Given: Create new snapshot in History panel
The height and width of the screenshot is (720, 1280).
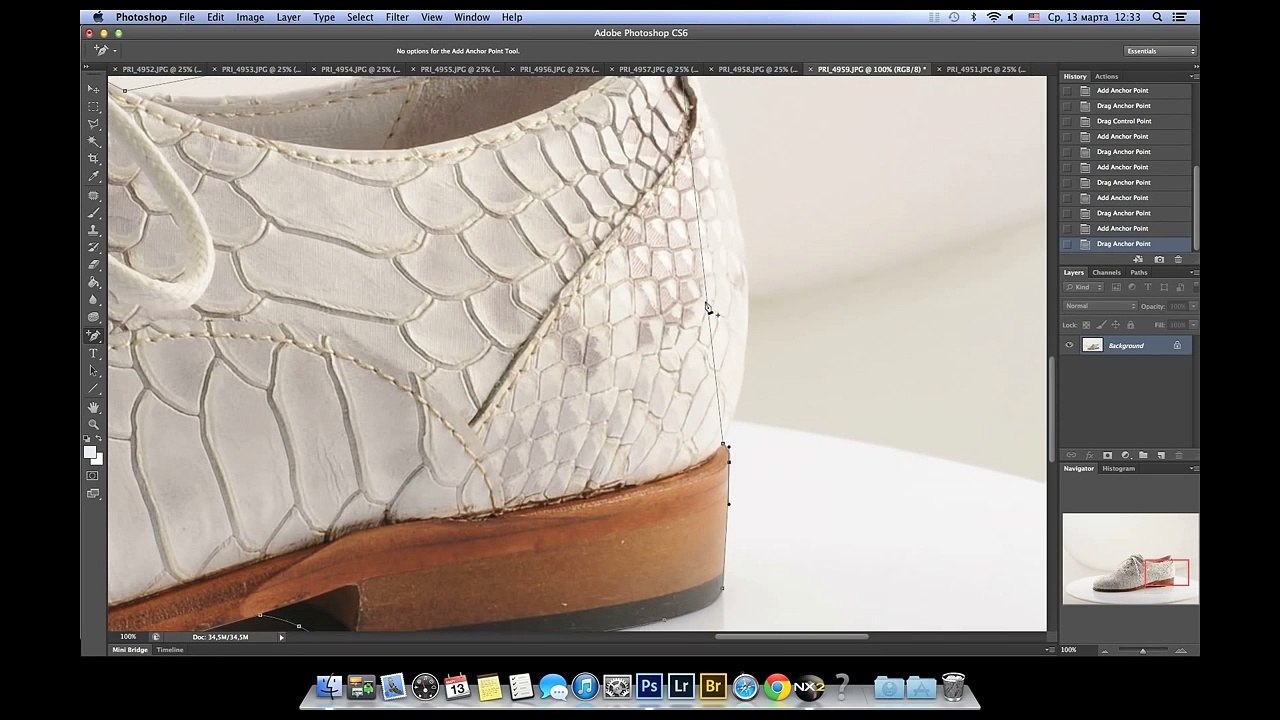Looking at the screenshot, I should click(1159, 259).
